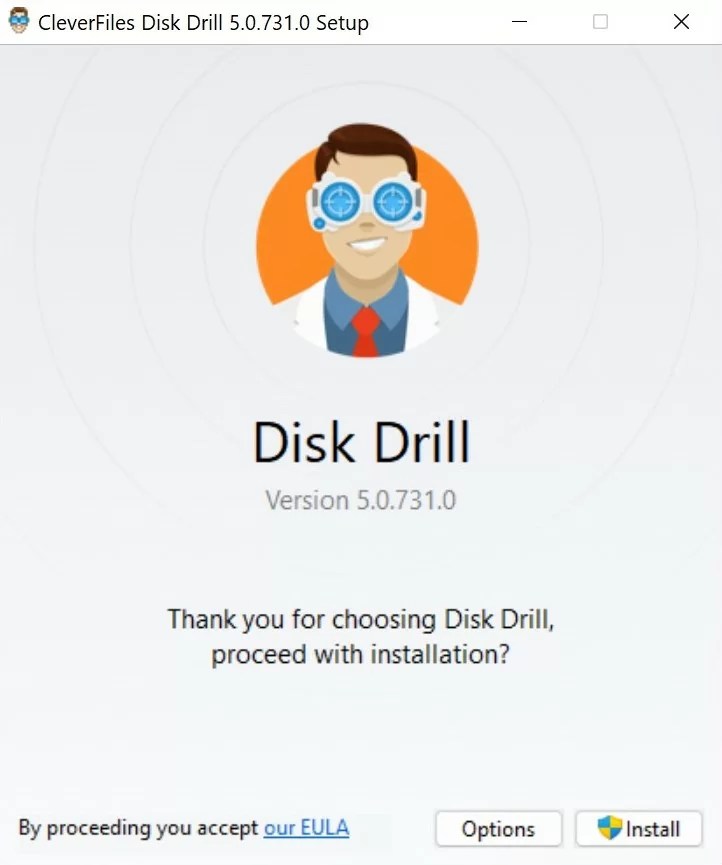This screenshot has width=722, height=865.
Task: Click the mascot's right blue goggle lens
Action: pyautogui.click(x=393, y=202)
